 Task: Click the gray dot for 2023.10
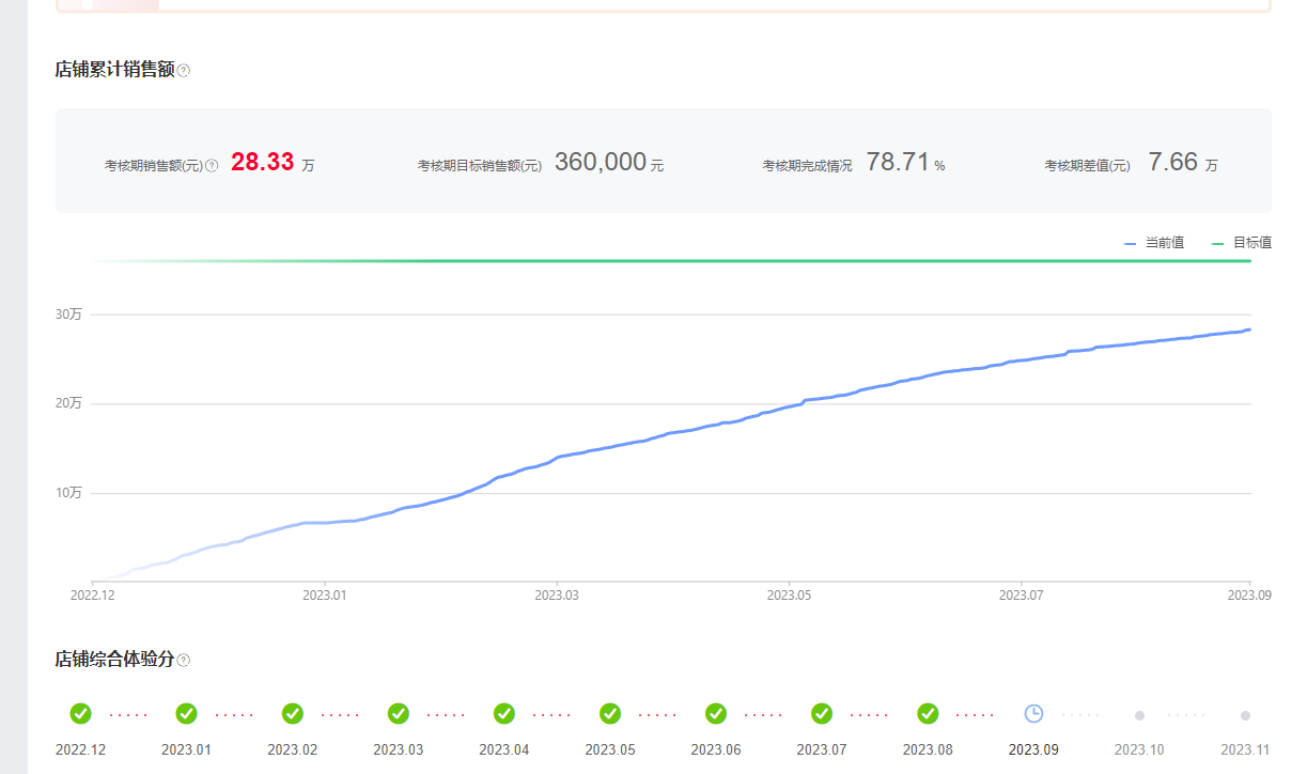pyautogui.click(x=1139, y=716)
